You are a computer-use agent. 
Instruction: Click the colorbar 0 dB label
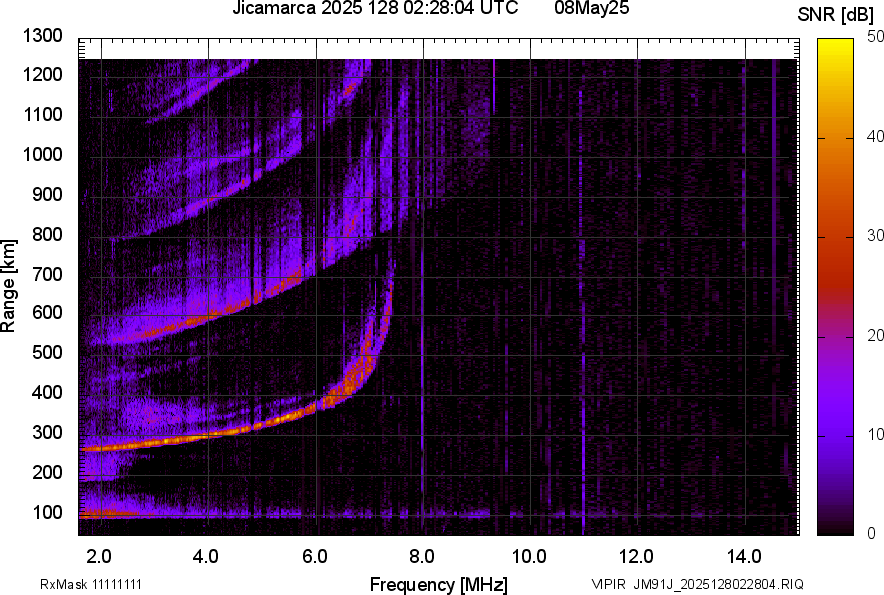tap(872, 533)
